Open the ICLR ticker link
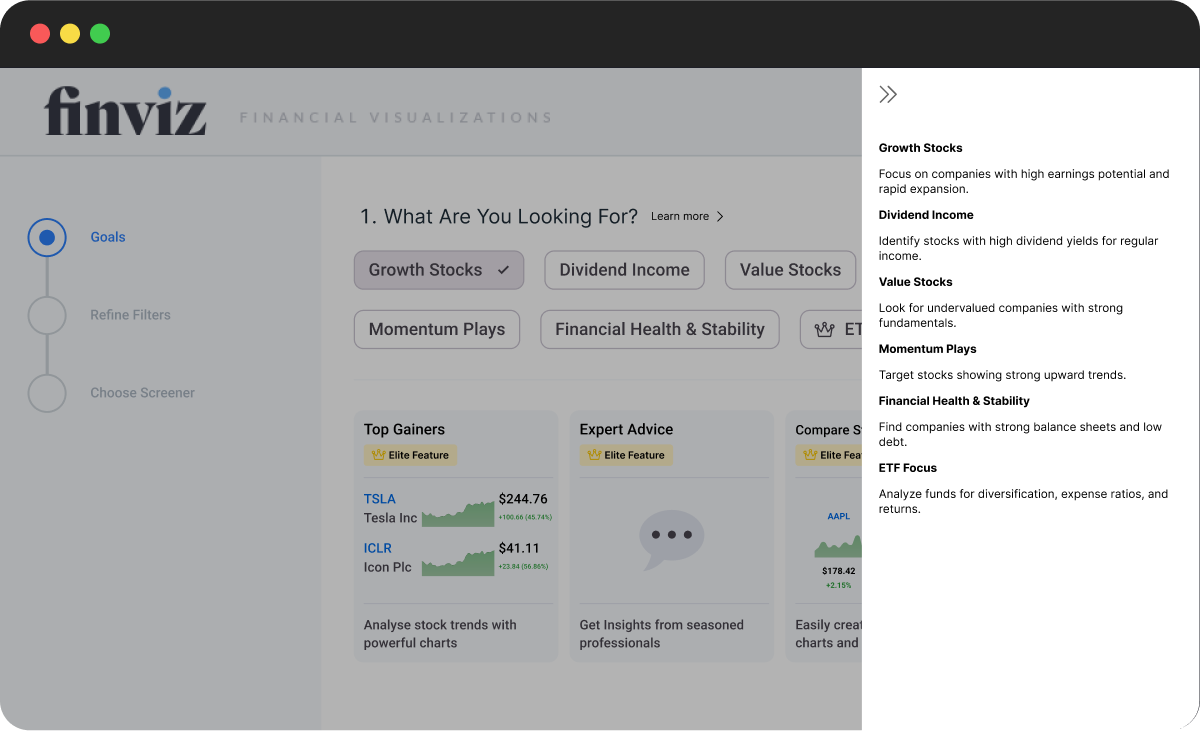The height and width of the screenshot is (731, 1200). 377,548
